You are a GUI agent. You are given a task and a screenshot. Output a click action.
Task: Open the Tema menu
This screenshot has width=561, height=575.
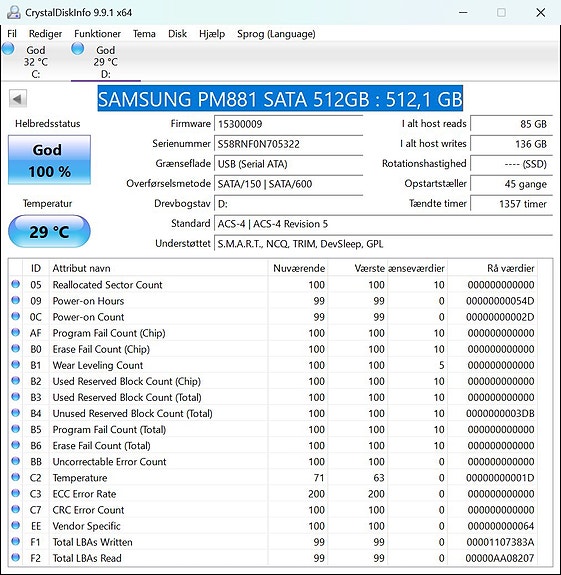144,34
